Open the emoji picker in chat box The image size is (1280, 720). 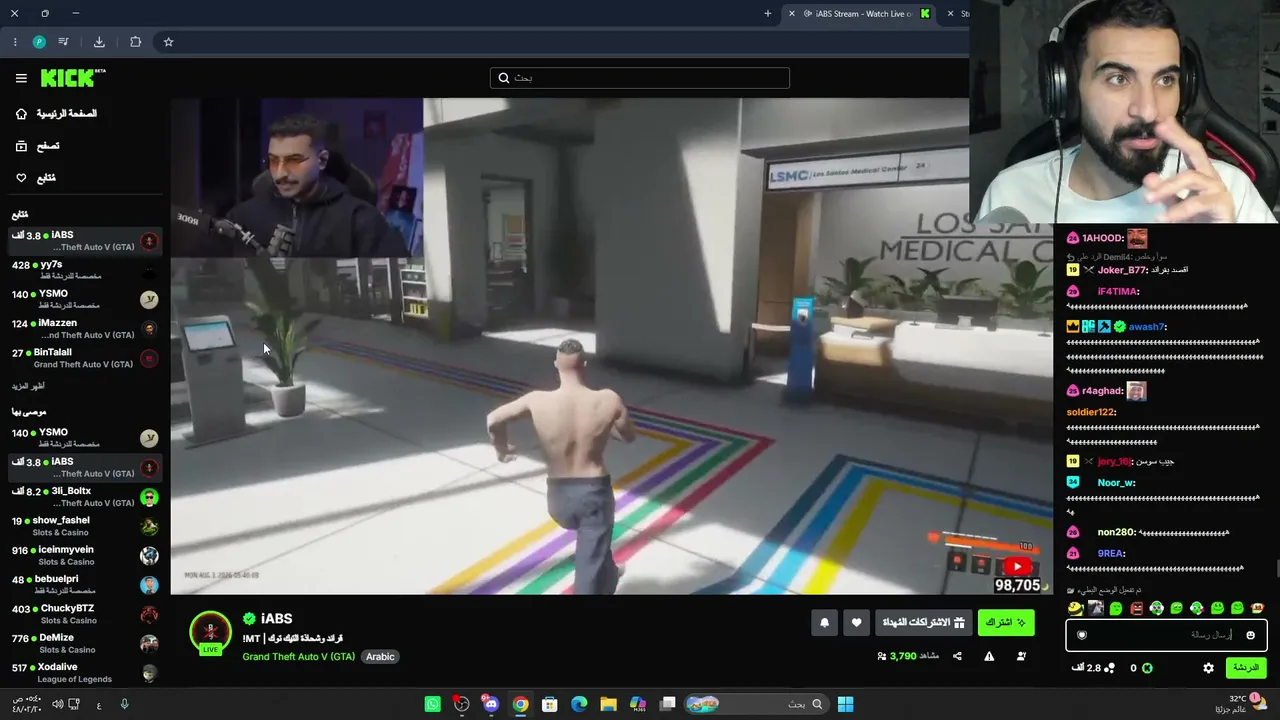1250,635
